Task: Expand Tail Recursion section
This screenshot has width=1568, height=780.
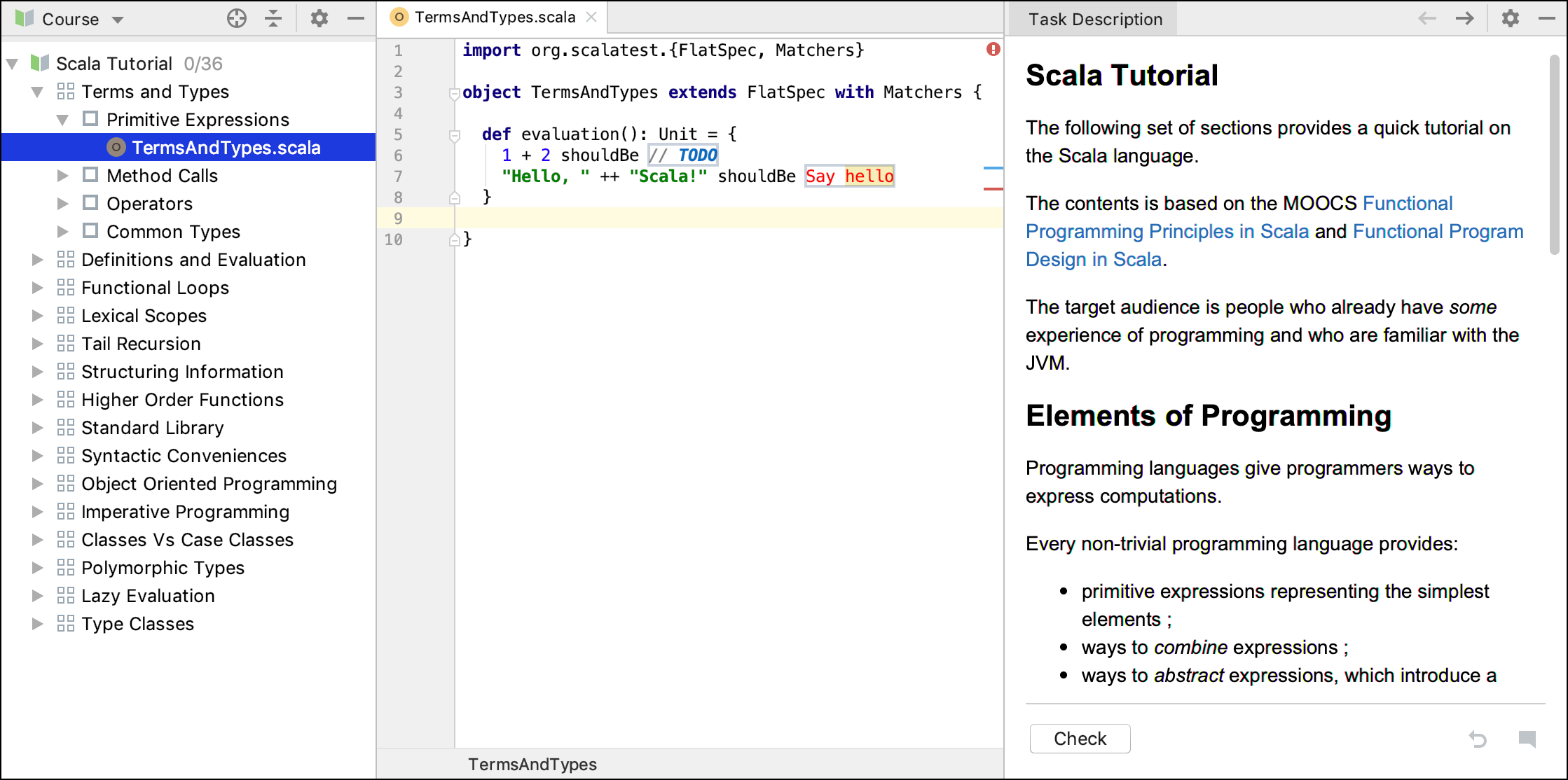Action: 38,344
